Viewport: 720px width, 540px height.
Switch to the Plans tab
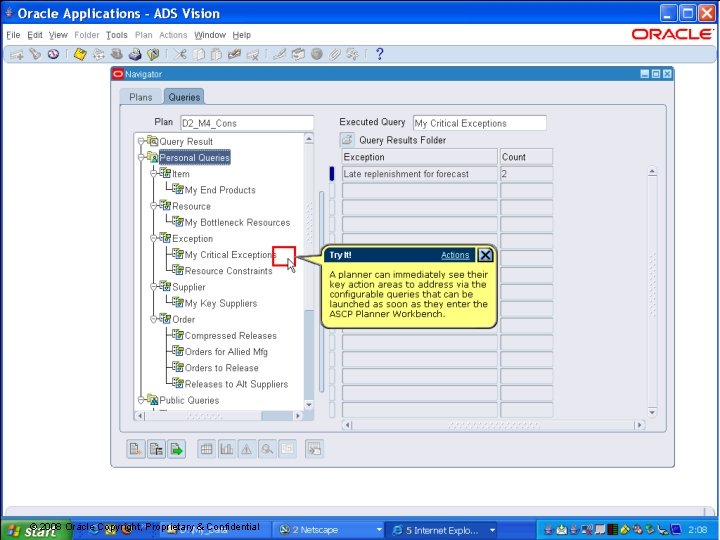tap(141, 97)
